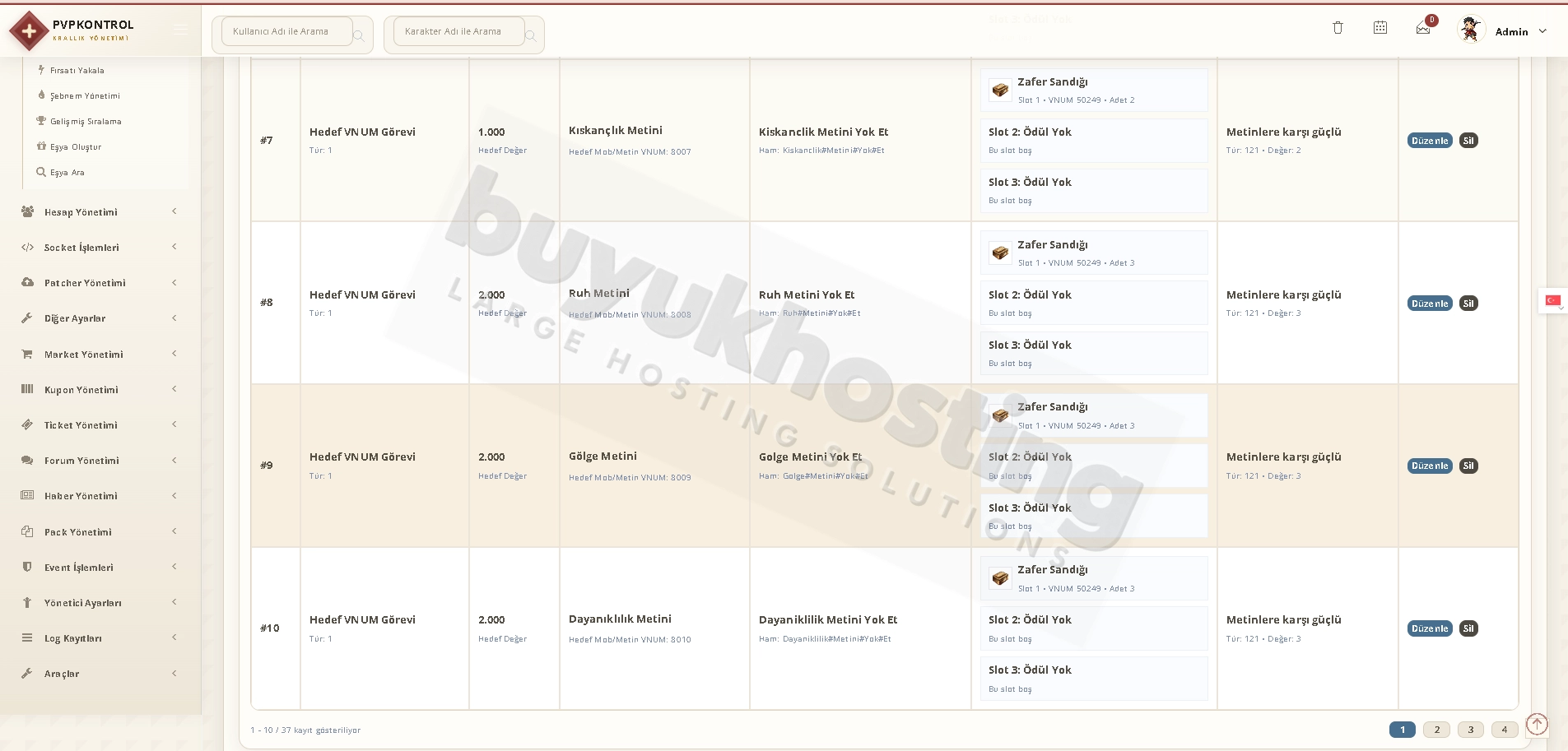Click the Event İşlemleri shield icon

point(27,567)
